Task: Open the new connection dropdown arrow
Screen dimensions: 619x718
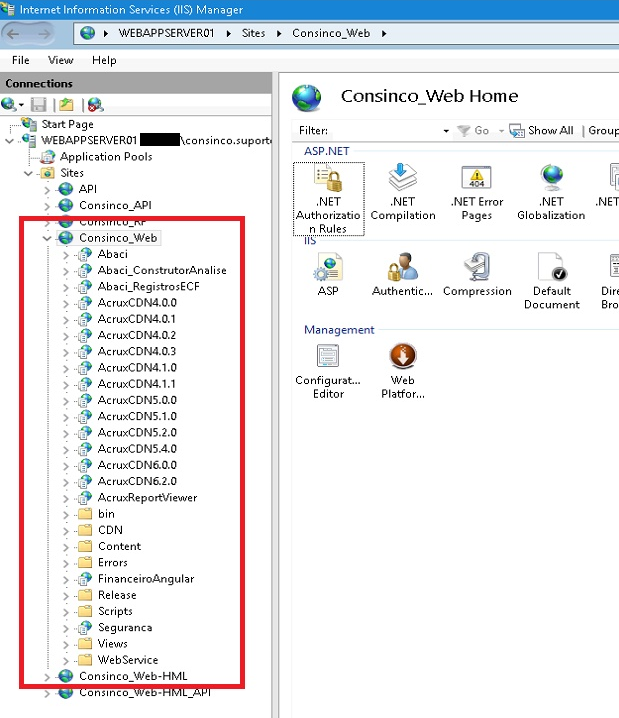Action: coord(21,105)
